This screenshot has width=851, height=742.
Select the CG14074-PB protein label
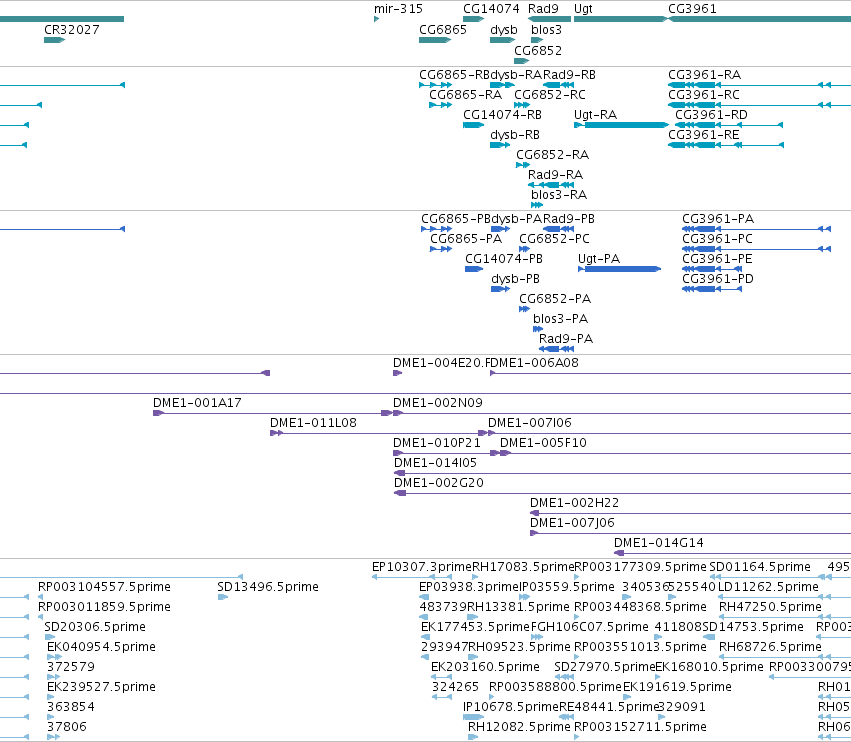tap(504, 259)
